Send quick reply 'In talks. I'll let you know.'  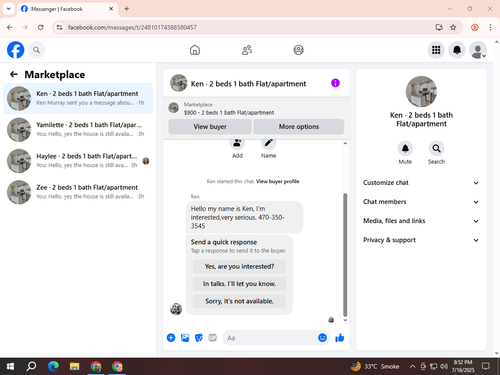(x=239, y=284)
